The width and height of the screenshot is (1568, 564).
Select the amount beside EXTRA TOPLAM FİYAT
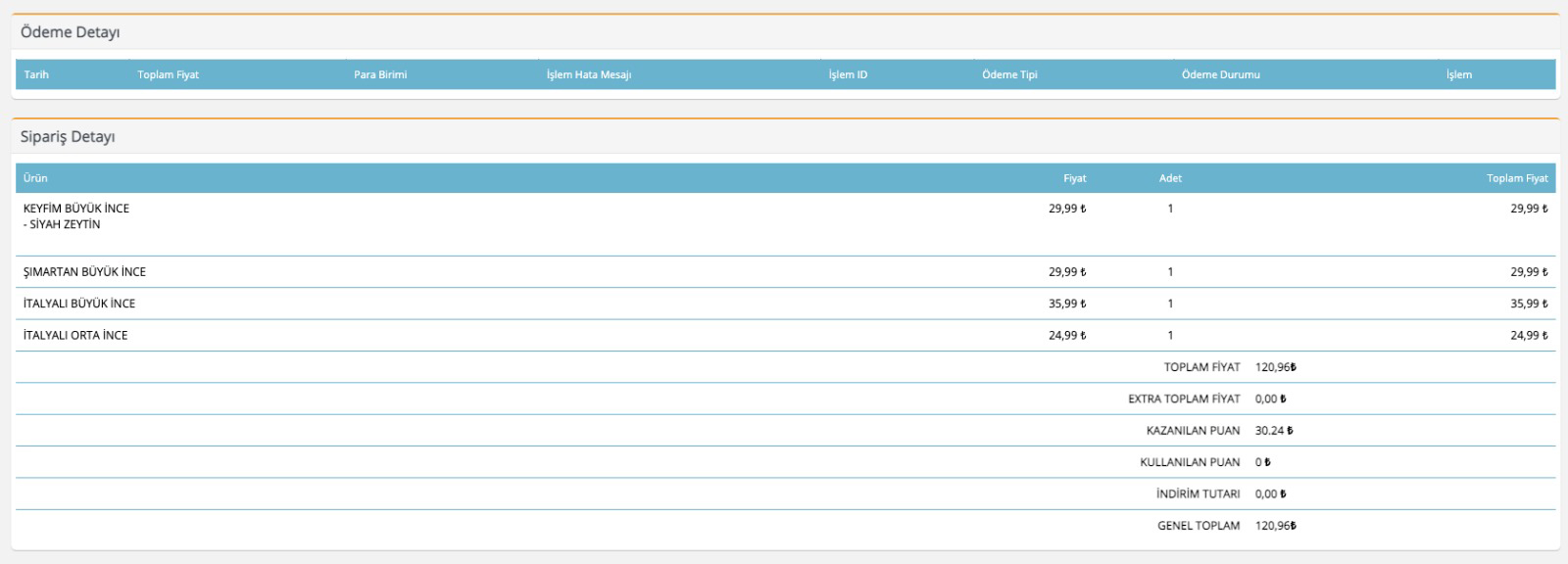[x=1271, y=399]
